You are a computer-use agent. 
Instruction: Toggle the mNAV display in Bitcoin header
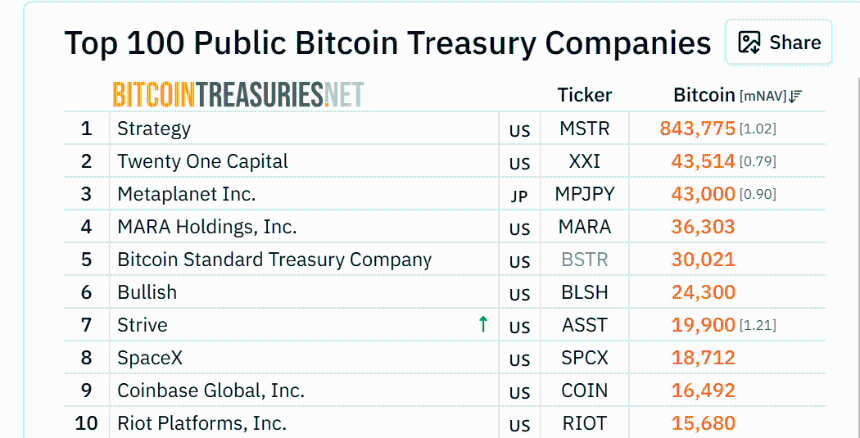[x=763, y=96]
